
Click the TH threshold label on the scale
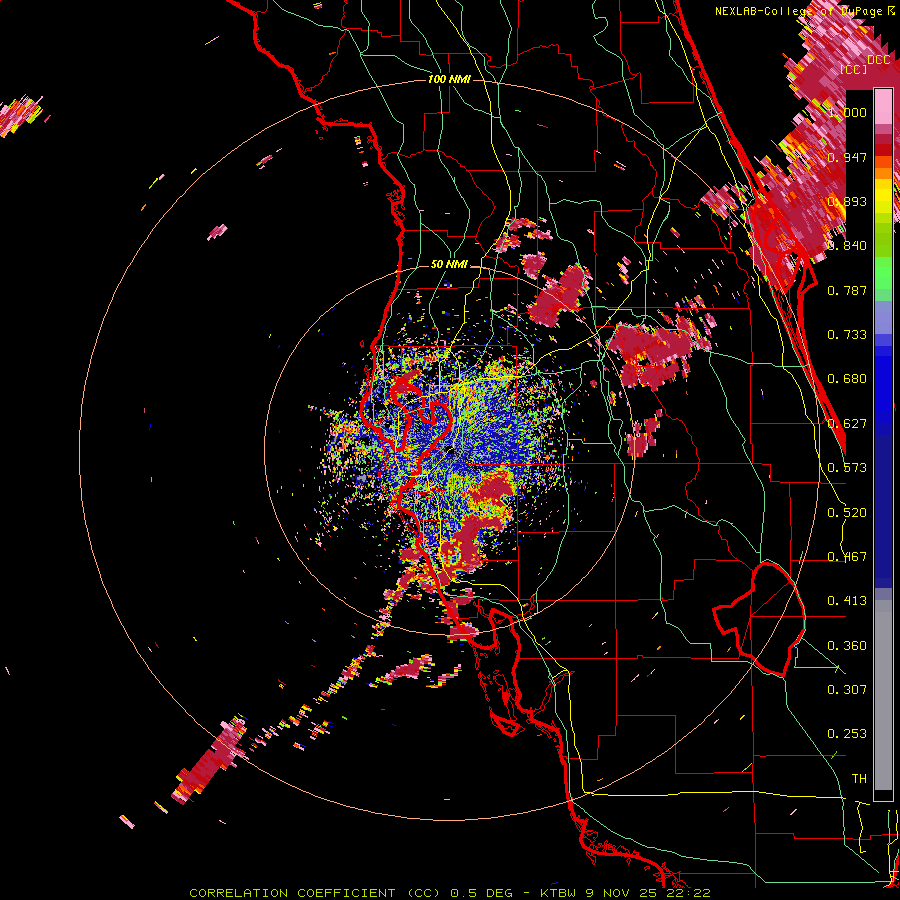click(x=859, y=779)
